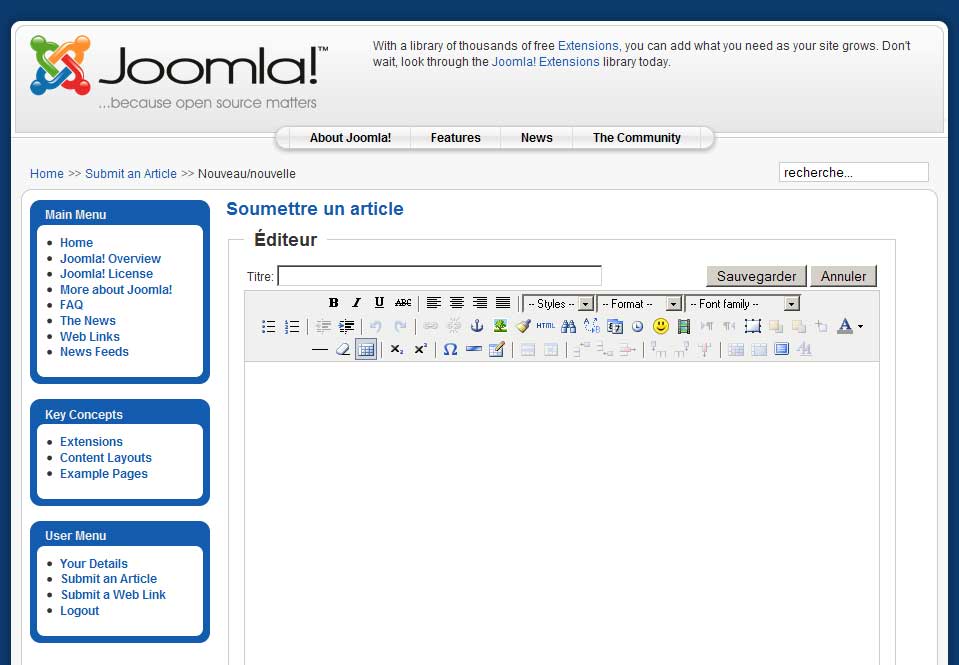The width and height of the screenshot is (959, 665).
Task: Decrease indent with the outdent icon
Action: tap(323, 326)
